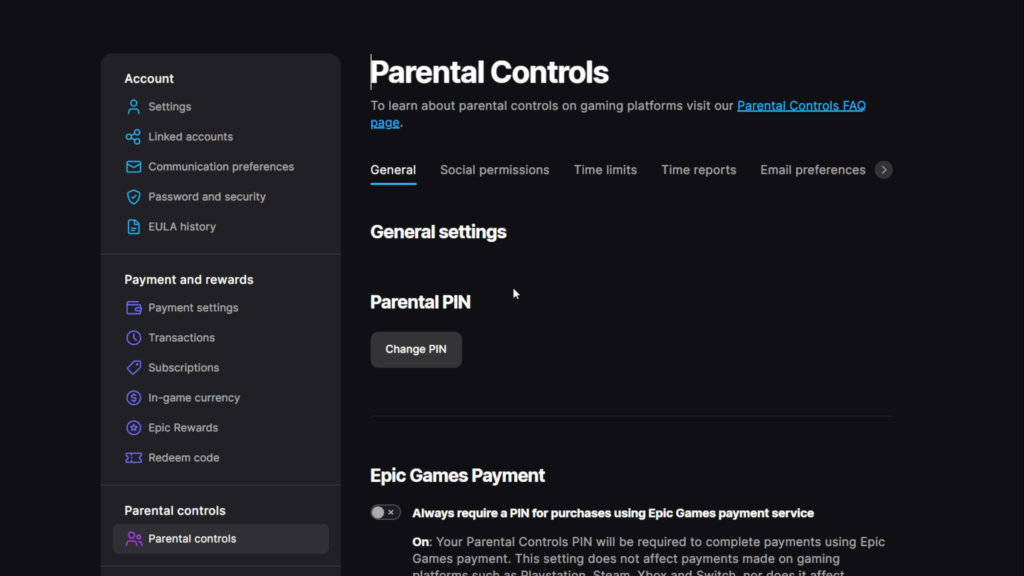Select the General tab
Image resolution: width=1024 pixels, height=576 pixels.
[393, 170]
